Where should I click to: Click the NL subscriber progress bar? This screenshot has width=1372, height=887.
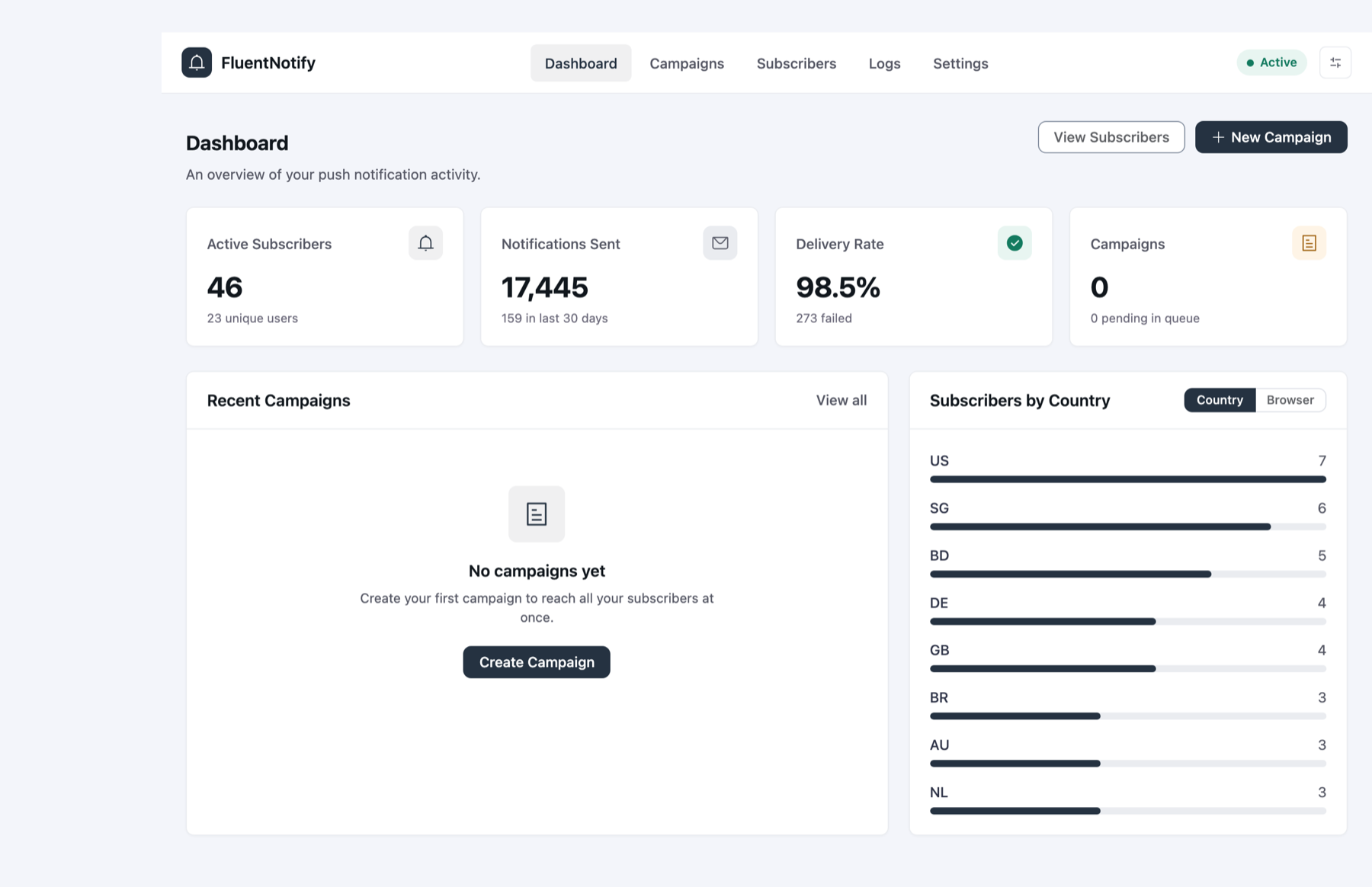click(x=1128, y=811)
